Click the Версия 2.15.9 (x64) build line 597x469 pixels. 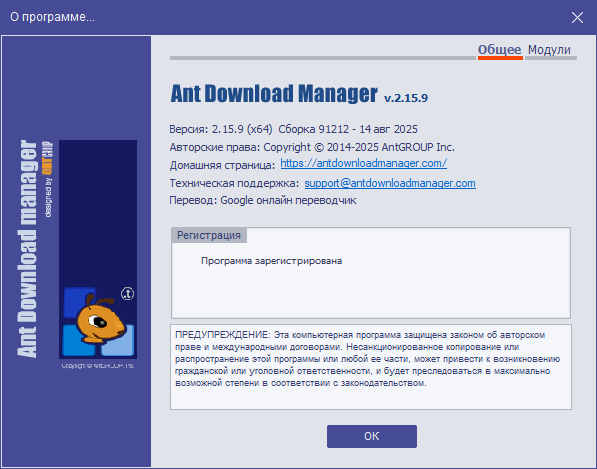[x=293, y=129]
